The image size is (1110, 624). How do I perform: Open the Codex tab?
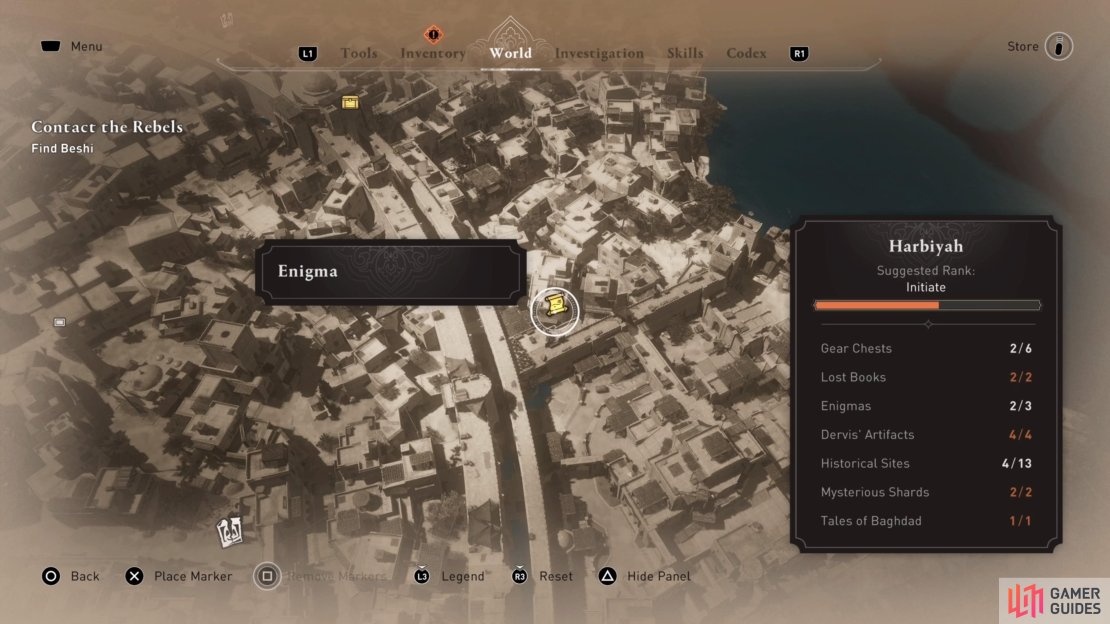tap(746, 53)
